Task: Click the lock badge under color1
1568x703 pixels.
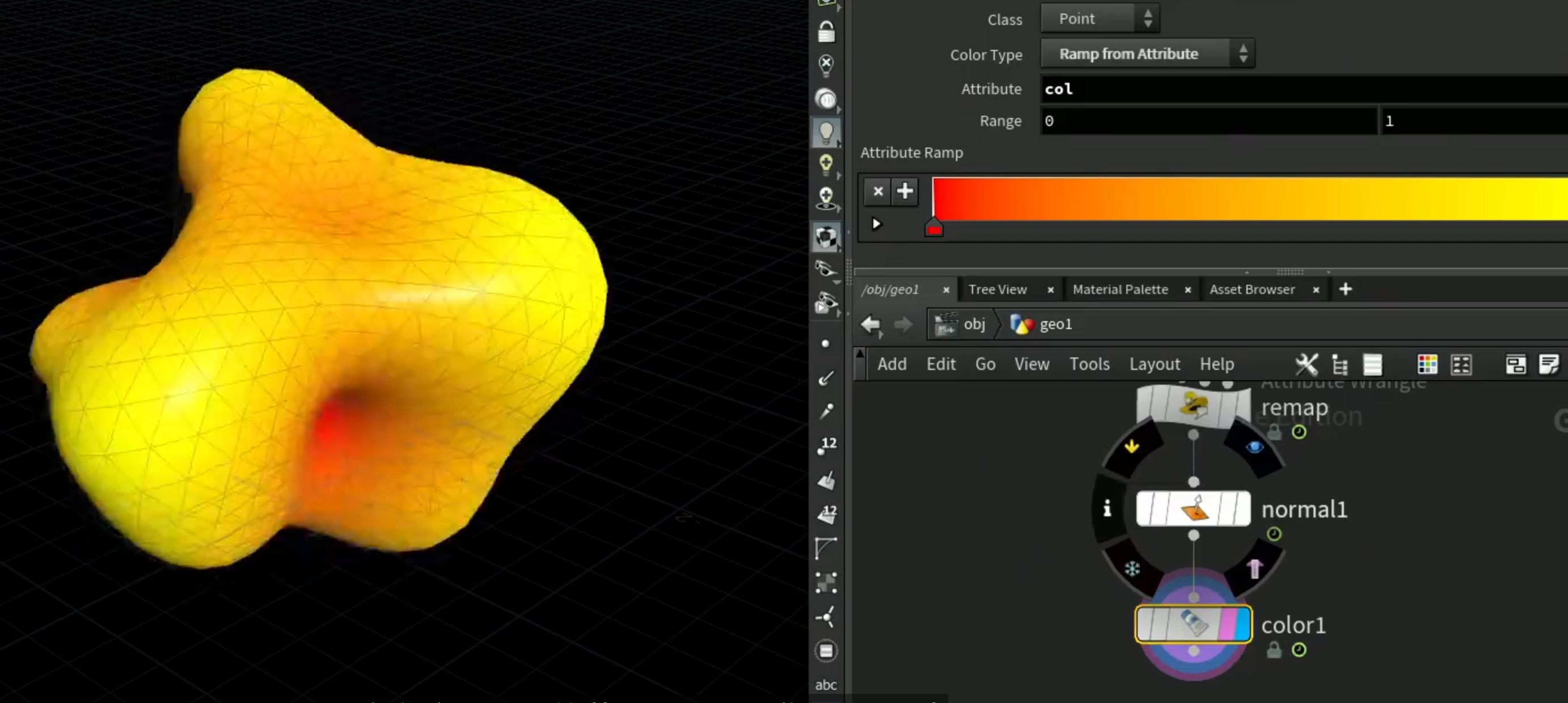Action: tap(1273, 650)
